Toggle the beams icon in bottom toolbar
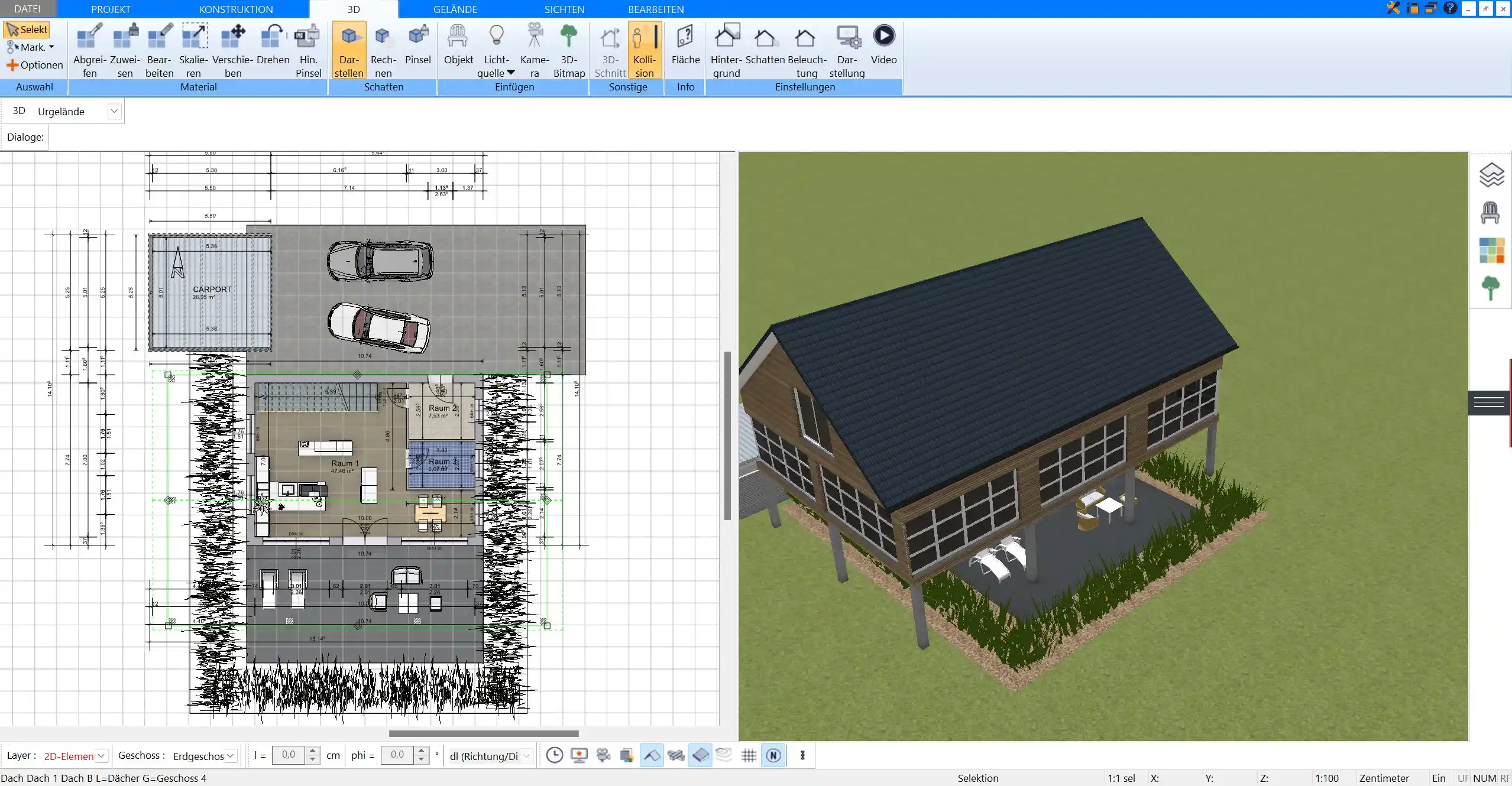Viewport: 1512px width, 786px height. (676, 755)
